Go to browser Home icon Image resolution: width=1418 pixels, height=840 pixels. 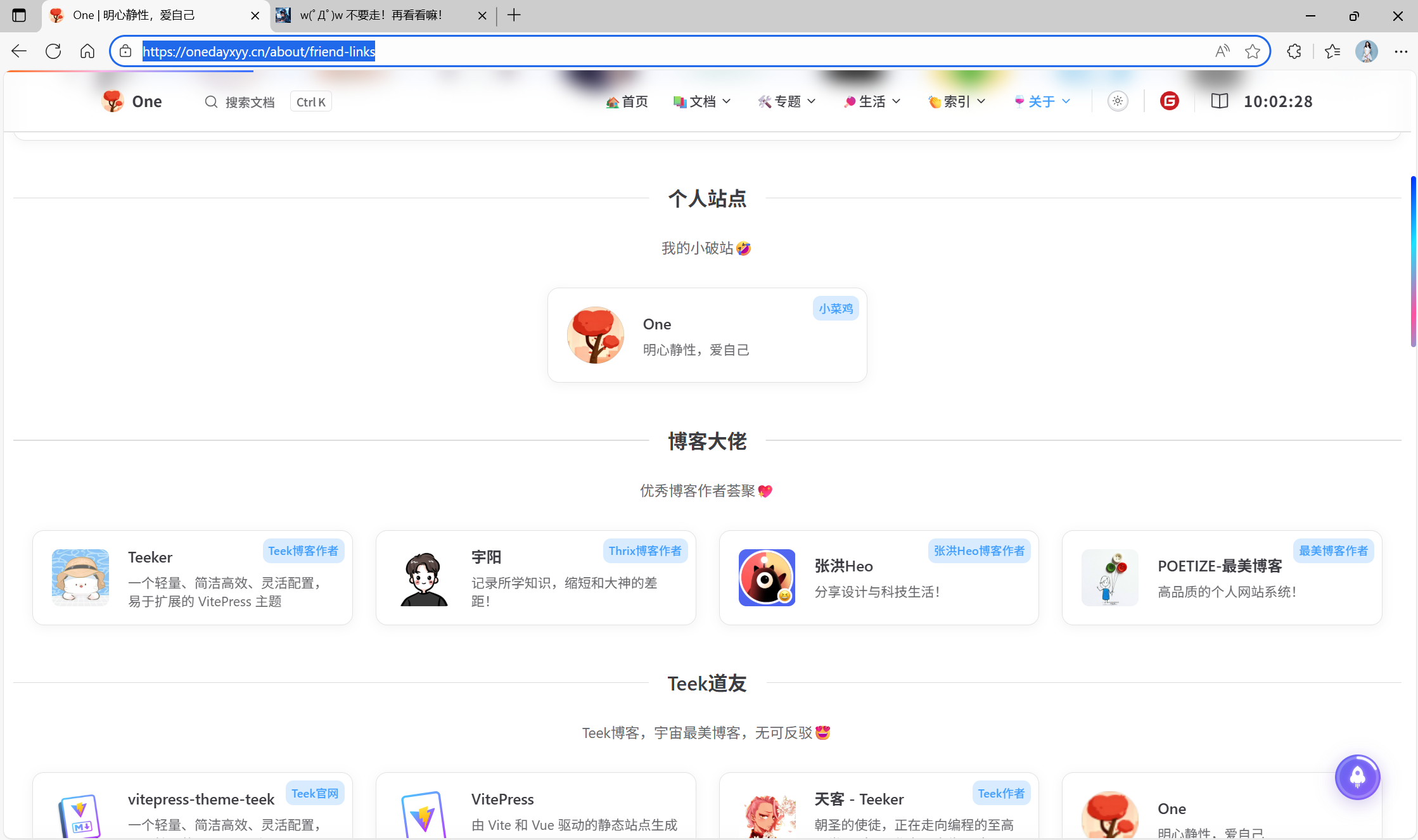click(87, 51)
